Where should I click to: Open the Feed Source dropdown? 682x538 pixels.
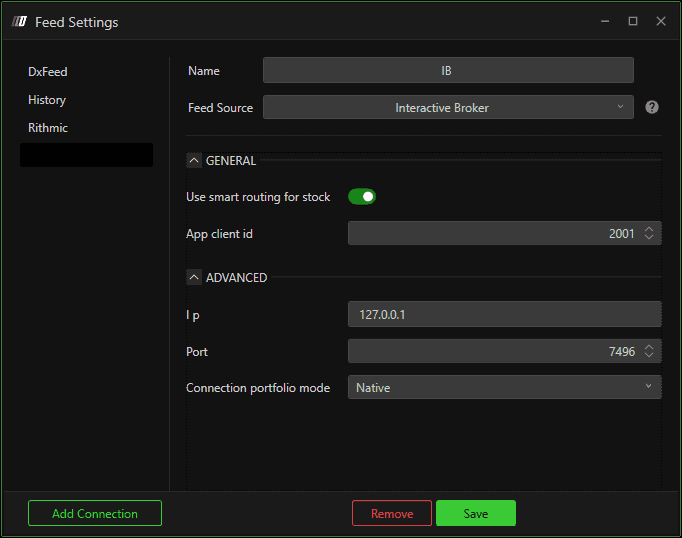point(448,107)
